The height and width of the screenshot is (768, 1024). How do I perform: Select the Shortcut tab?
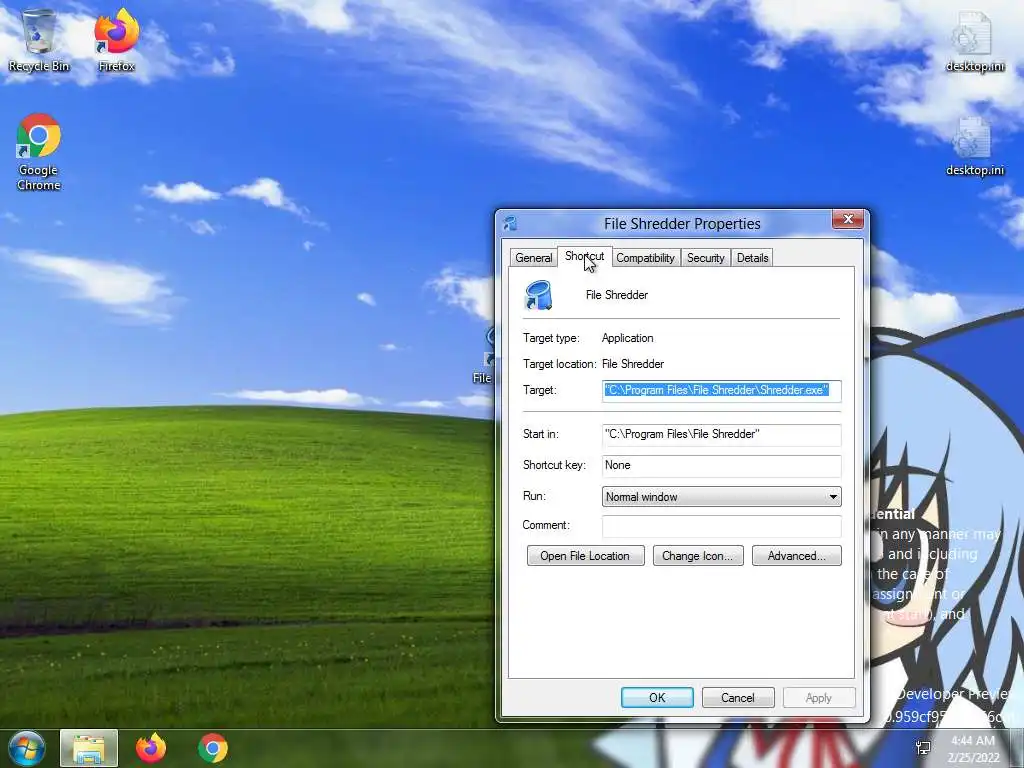[584, 257]
